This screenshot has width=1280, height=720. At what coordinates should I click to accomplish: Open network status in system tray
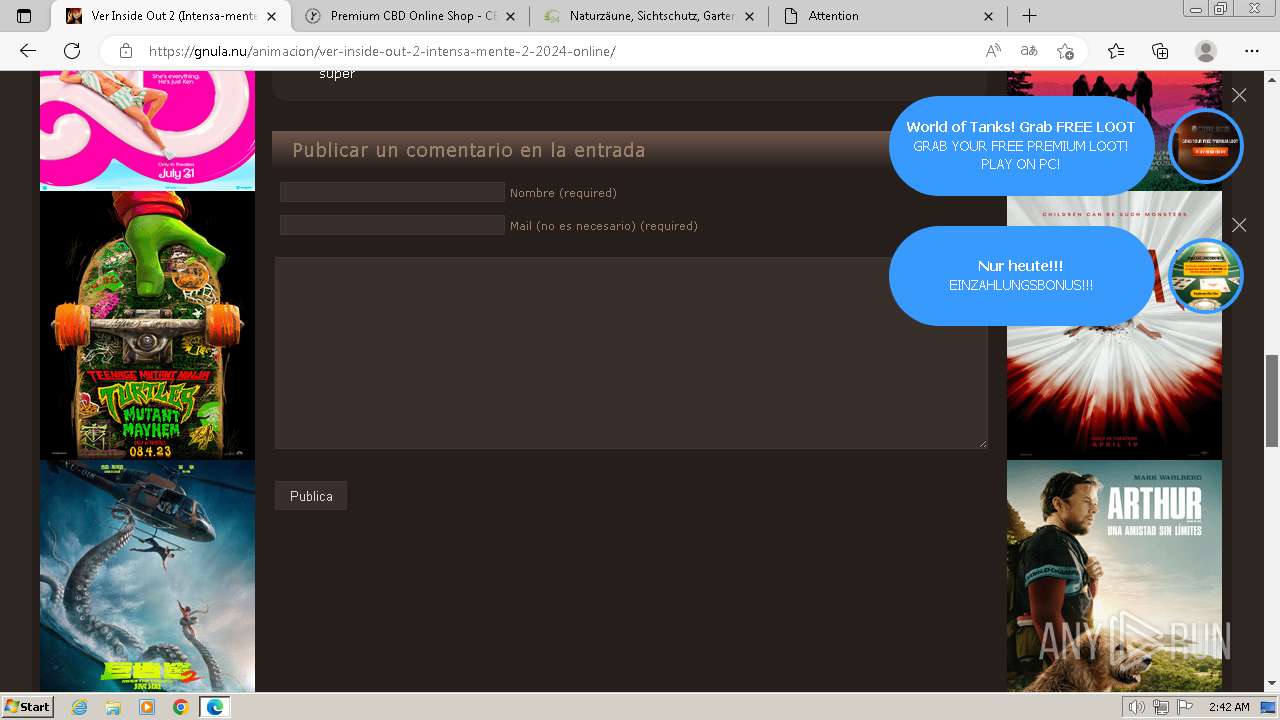tap(1161, 707)
